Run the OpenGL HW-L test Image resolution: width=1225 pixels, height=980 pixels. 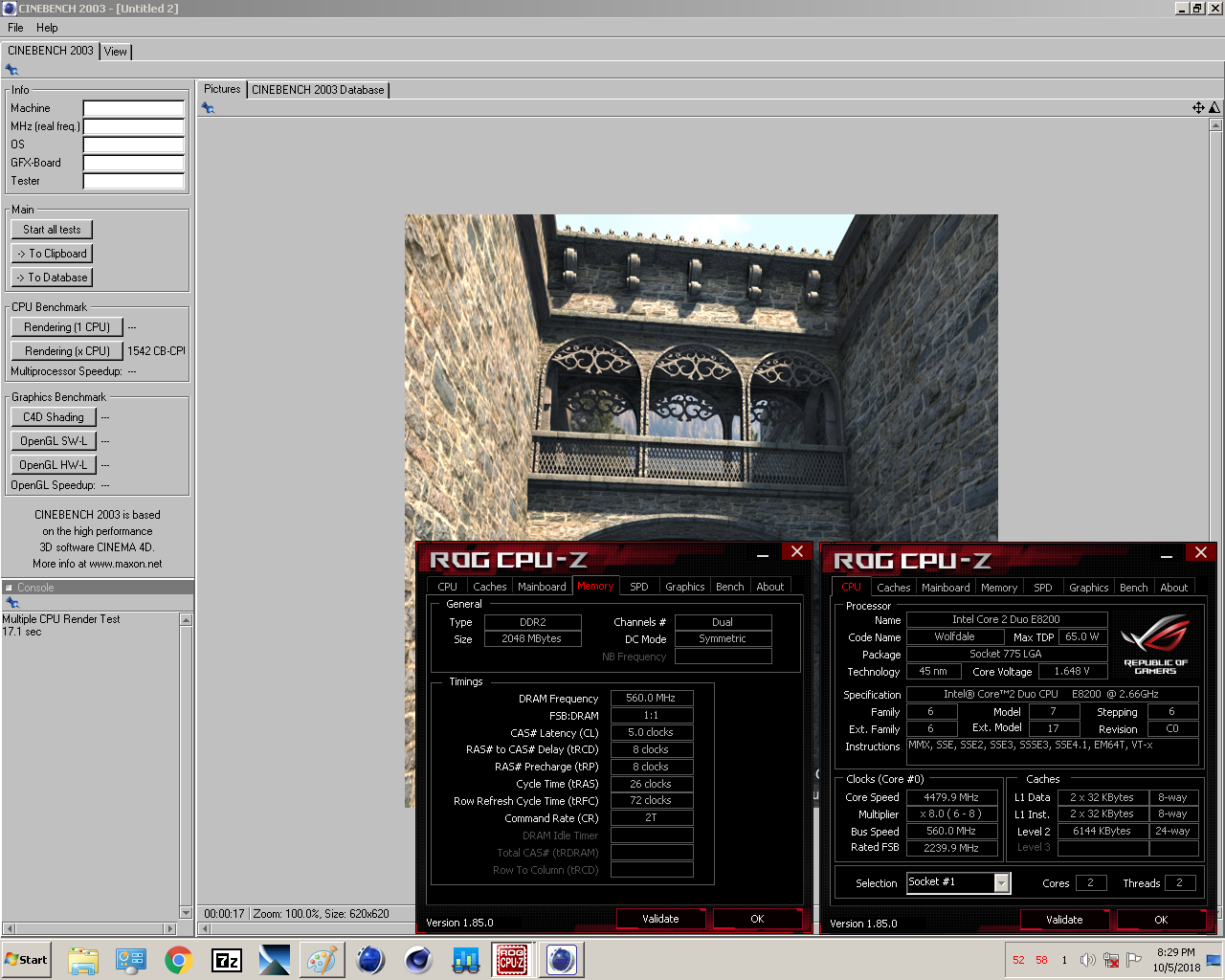(54, 465)
